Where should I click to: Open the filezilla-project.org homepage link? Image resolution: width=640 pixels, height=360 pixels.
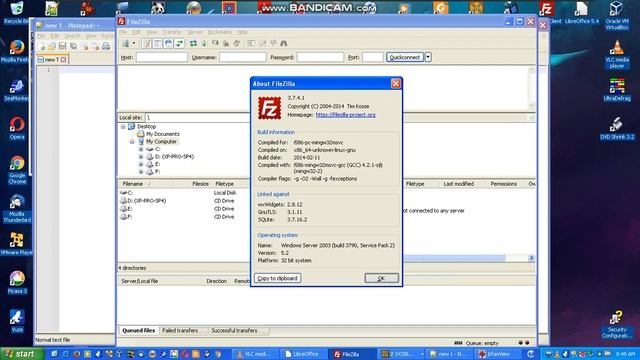click(345, 115)
